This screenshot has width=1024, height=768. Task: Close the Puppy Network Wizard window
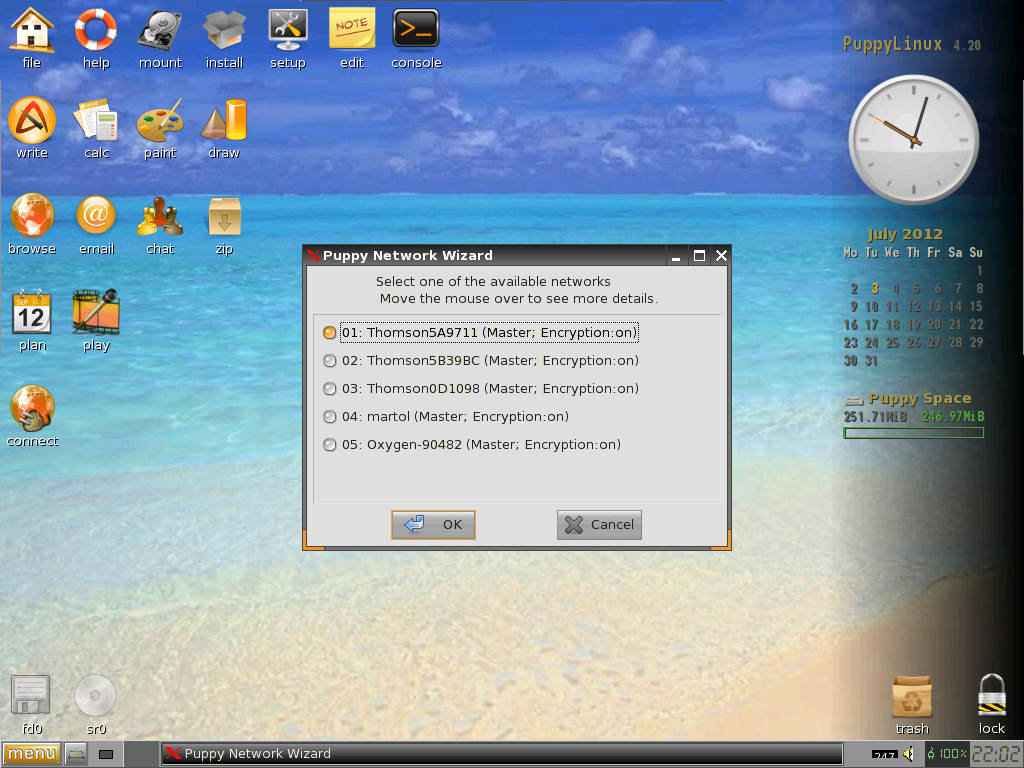[721, 256]
